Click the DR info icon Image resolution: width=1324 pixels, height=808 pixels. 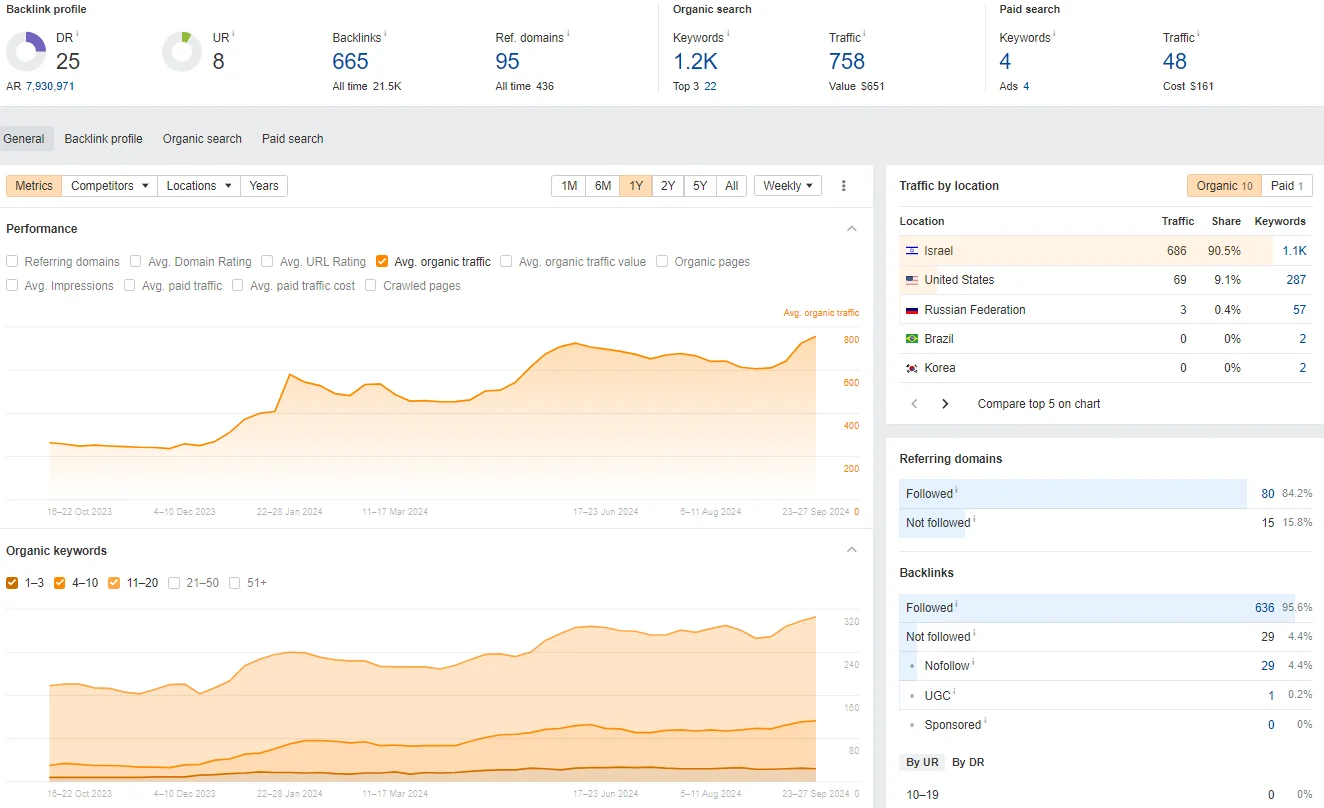pos(77,34)
